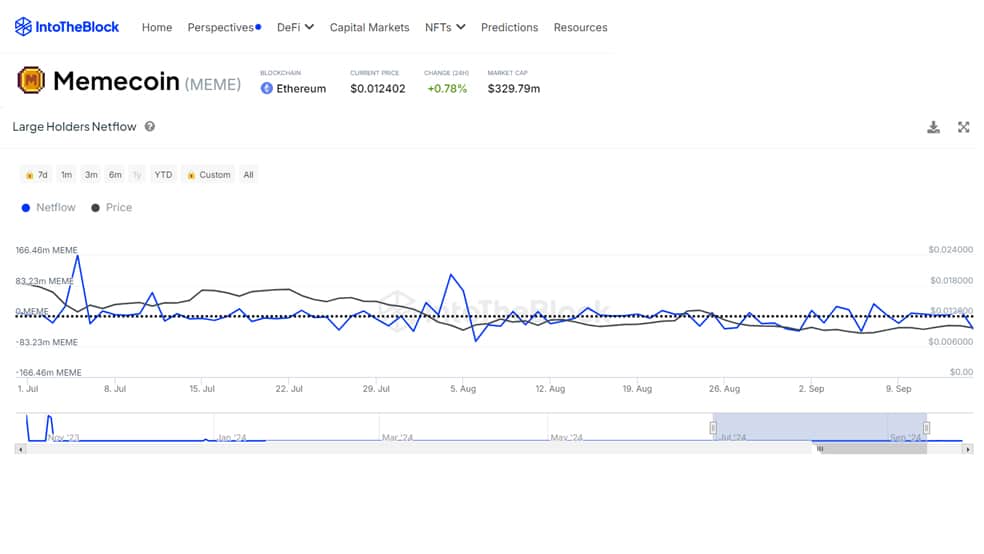Select the 7d time range
Screen dimensions: 984x554
36,175
